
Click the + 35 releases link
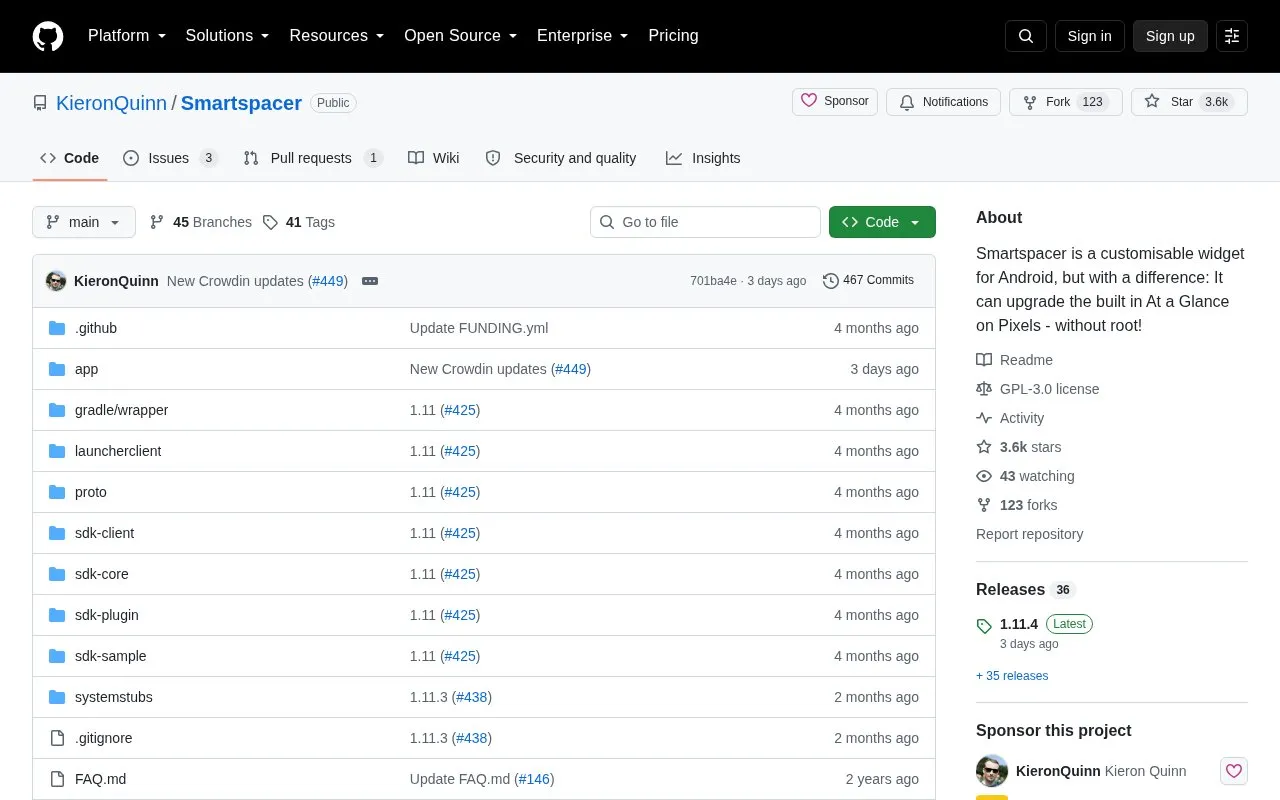pyautogui.click(x=1012, y=676)
